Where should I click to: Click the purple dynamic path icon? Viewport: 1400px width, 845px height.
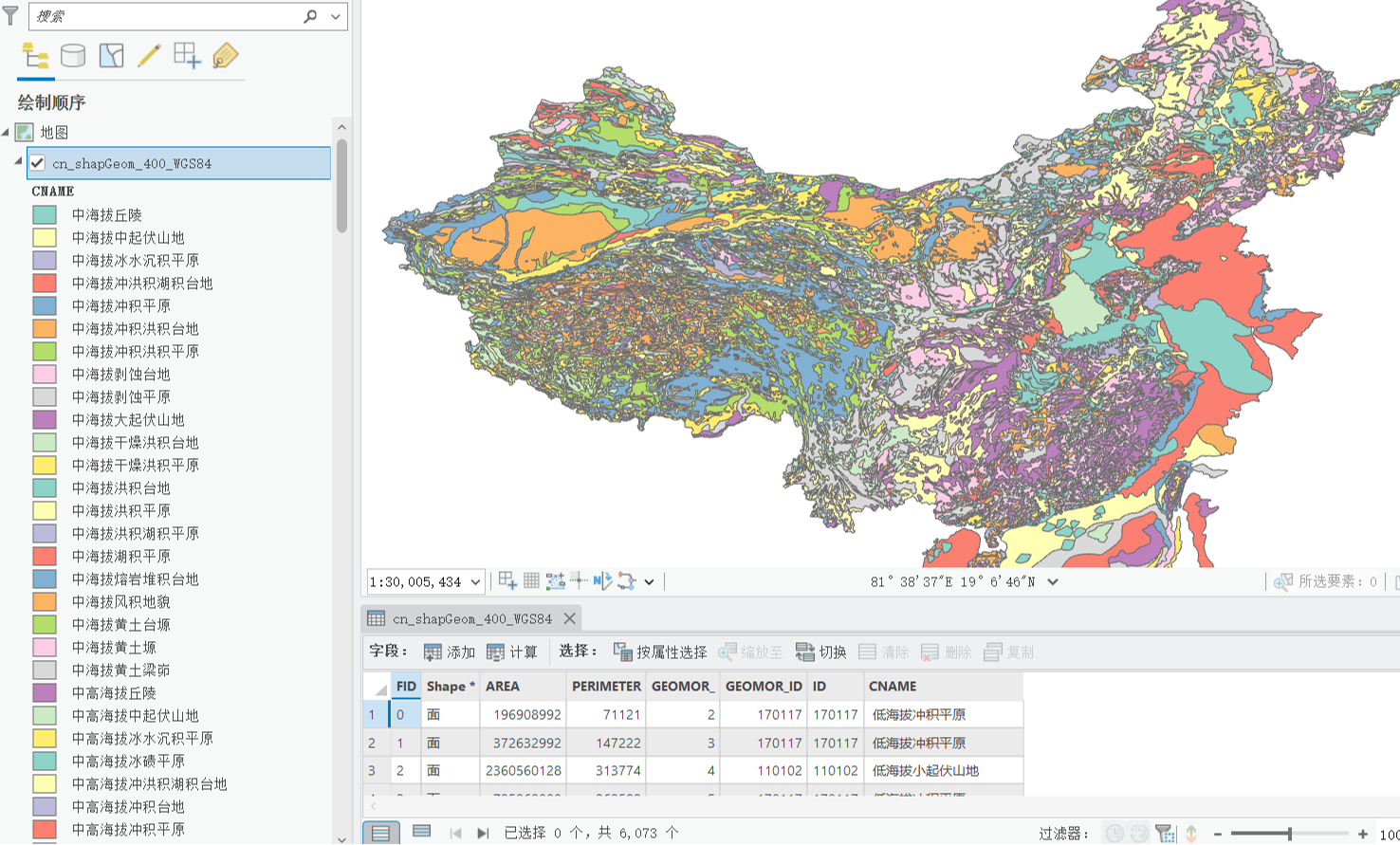click(x=626, y=580)
